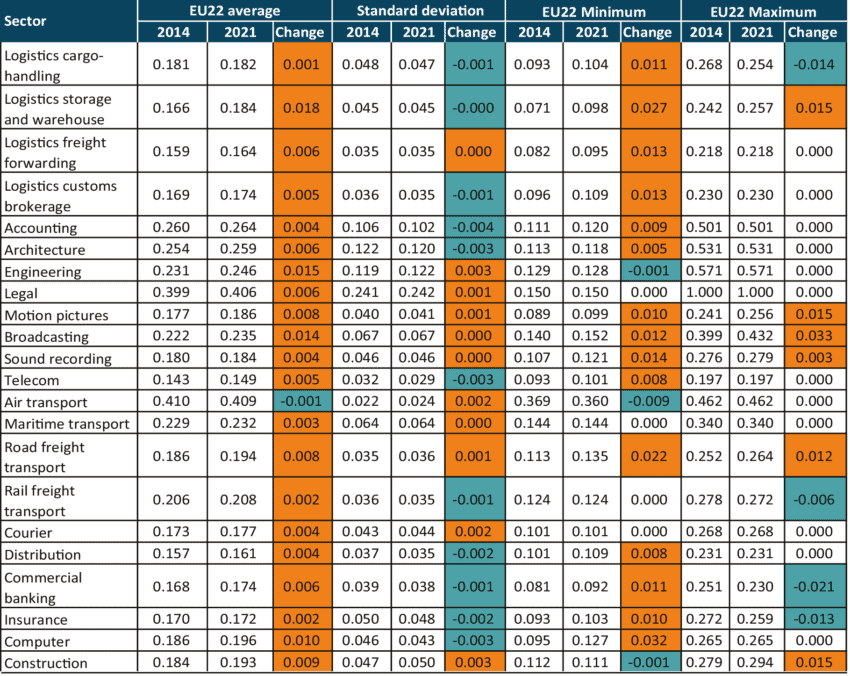Click the teal -0.013 cell
This screenshot has width=850, height=676.
tap(814, 619)
